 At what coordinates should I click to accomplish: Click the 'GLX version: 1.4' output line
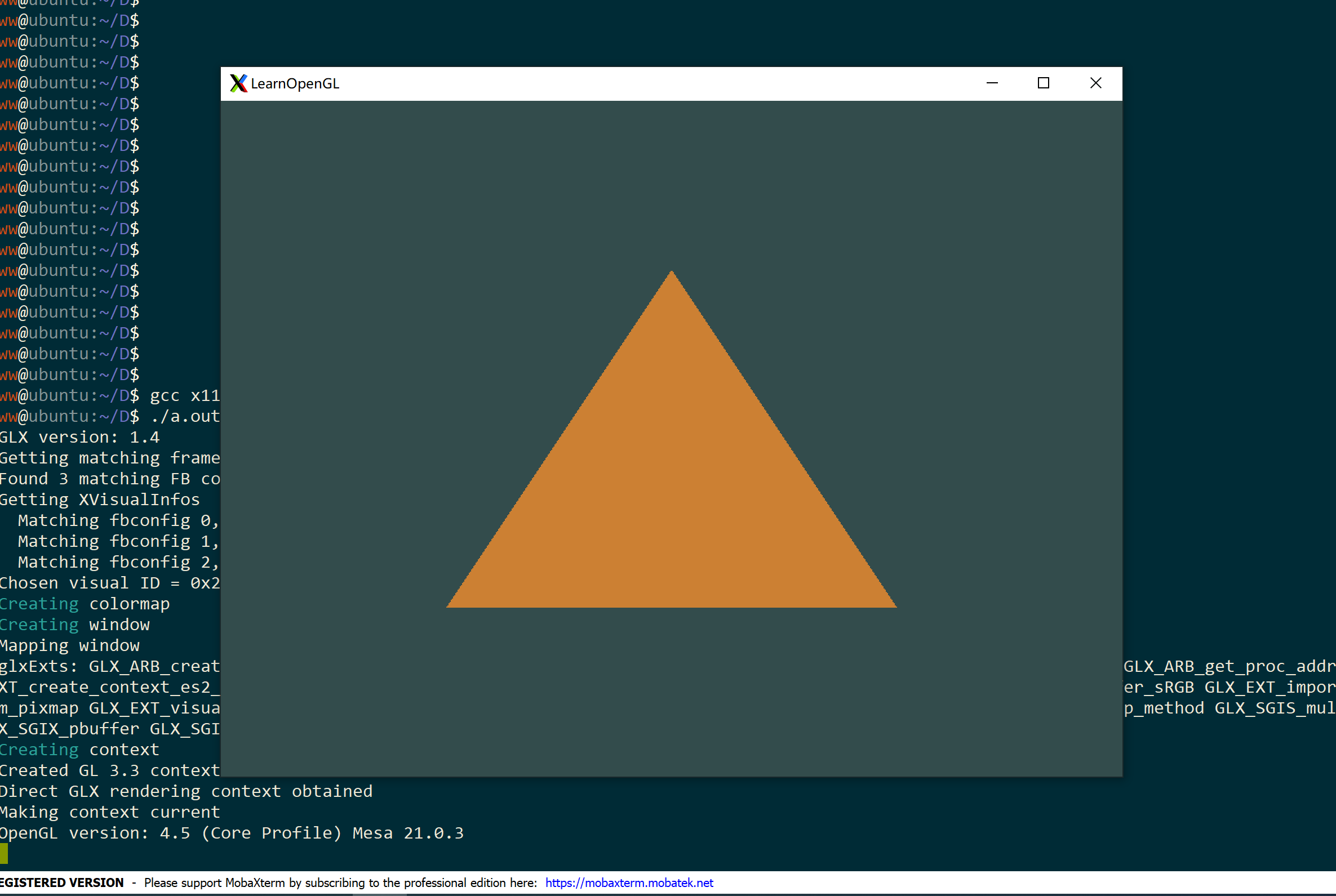pos(79,437)
